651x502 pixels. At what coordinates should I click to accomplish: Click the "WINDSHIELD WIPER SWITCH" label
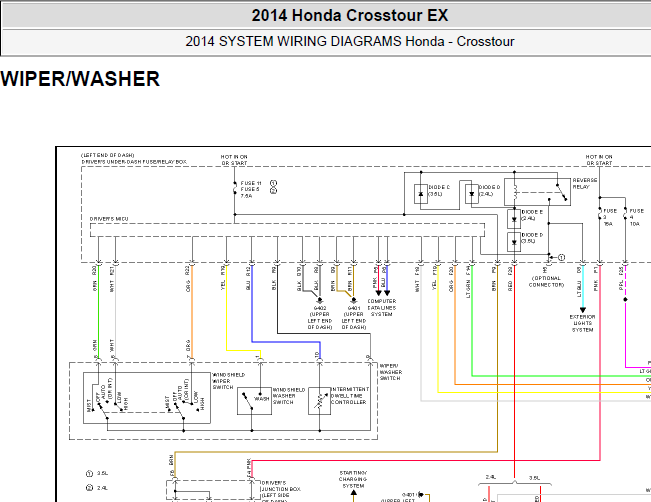228,381
